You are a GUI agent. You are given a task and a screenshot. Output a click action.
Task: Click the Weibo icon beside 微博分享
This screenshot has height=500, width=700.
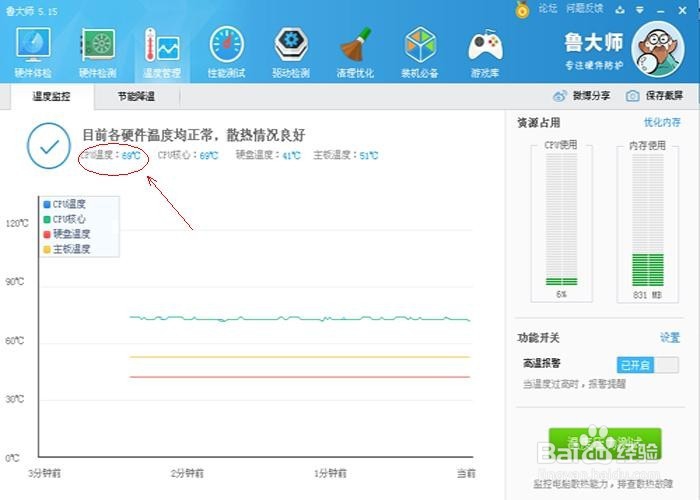(560, 96)
